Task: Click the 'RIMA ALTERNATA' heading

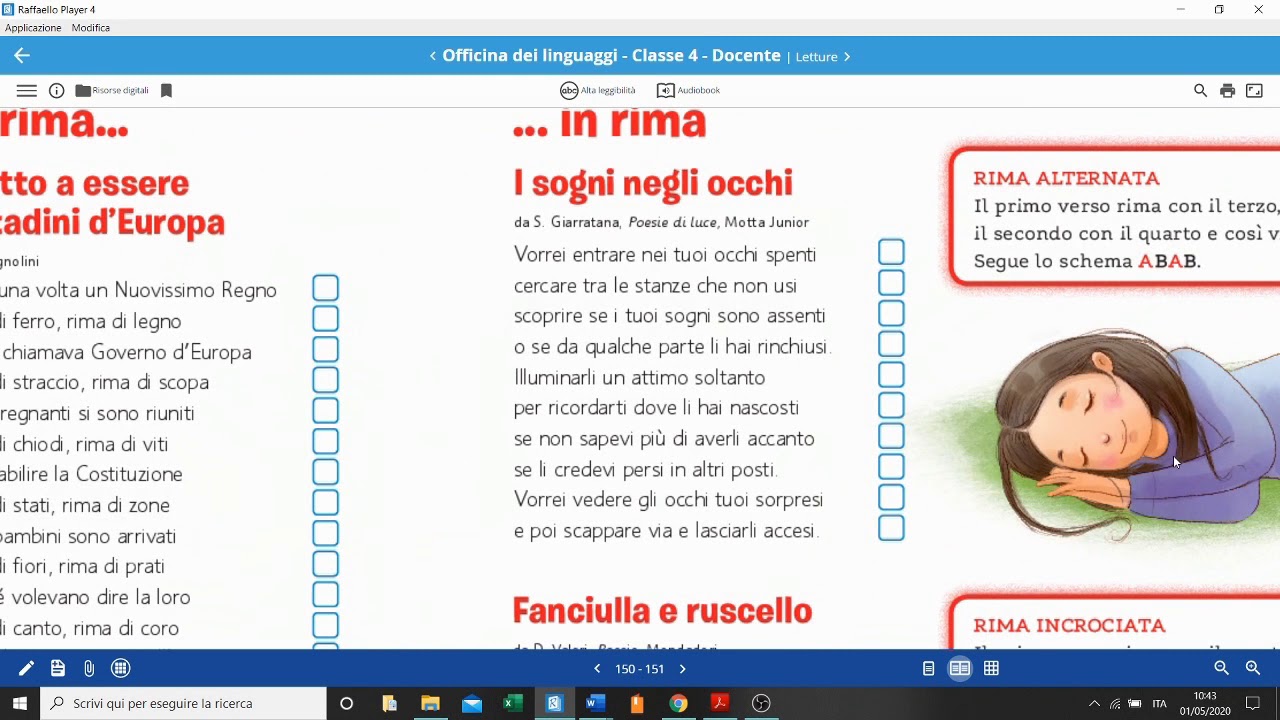Action: (x=1066, y=179)
